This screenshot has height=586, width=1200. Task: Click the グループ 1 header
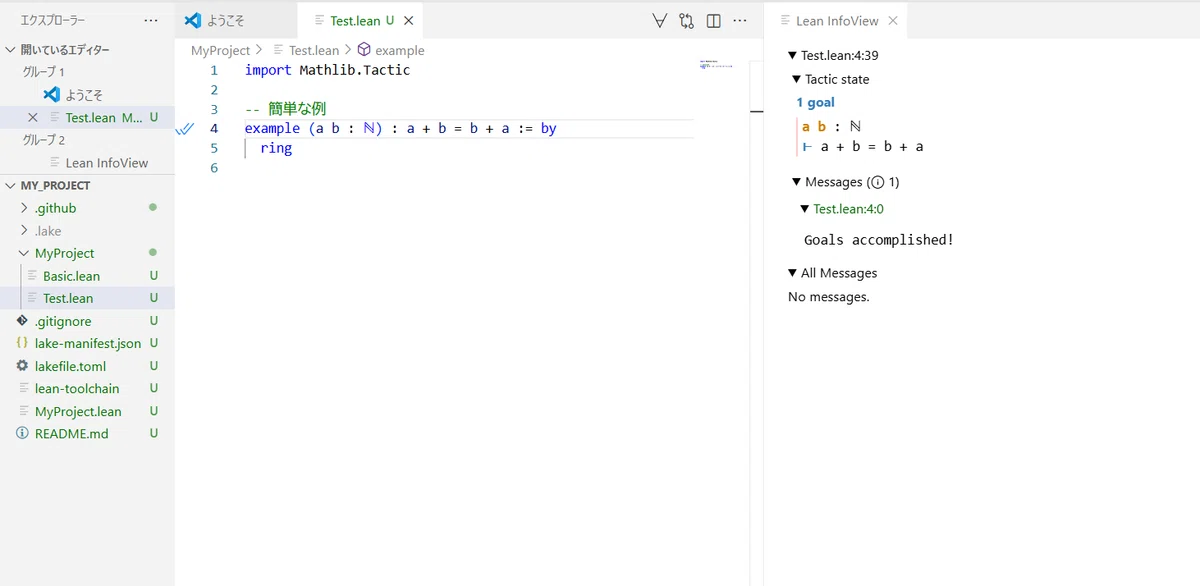pyautogui.click(x=43, y=72)
